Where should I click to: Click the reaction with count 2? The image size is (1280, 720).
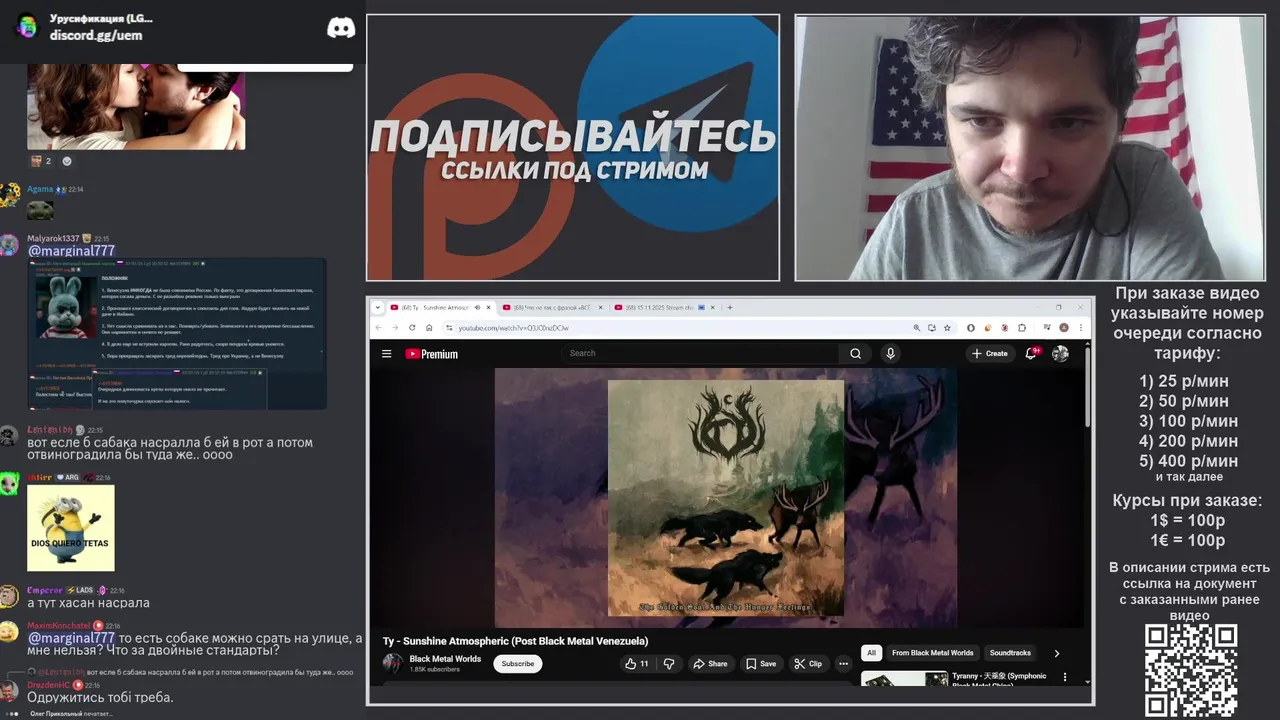[41, 161]
